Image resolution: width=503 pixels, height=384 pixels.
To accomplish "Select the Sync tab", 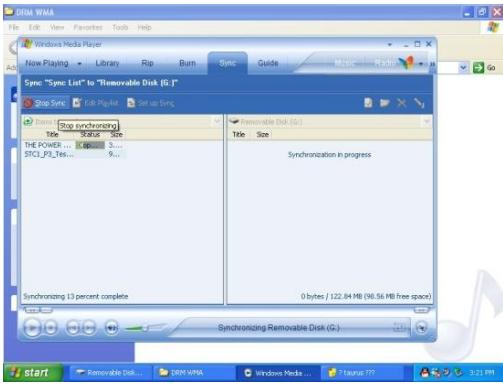I will pos(227,63).
